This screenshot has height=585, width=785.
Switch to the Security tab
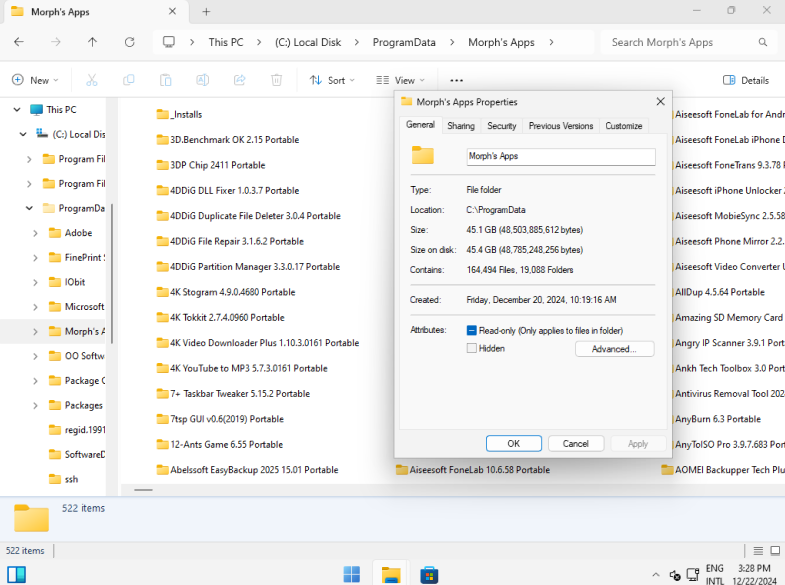coord(502,126)
